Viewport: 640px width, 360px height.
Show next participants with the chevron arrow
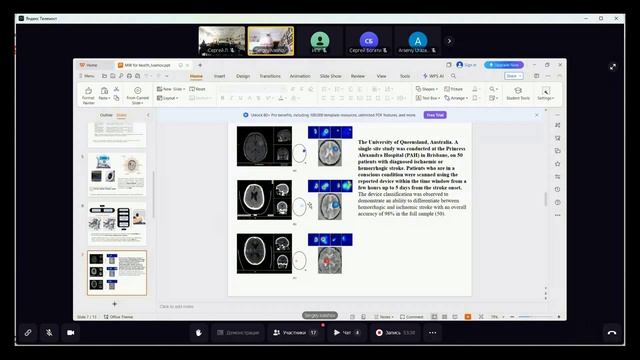(x=449, y=41)
